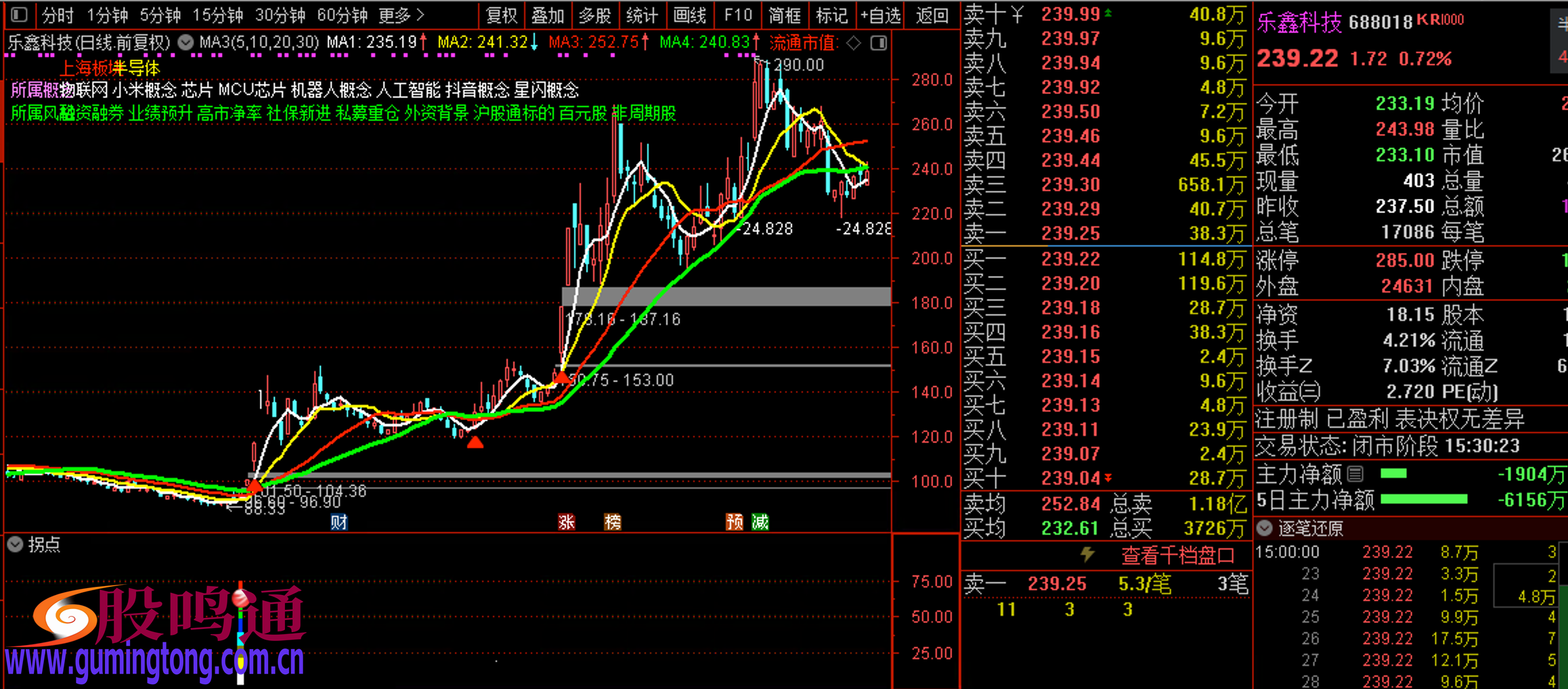Click the panel toggle beside 流通市值
Viewport: 1568px width, 689px height.
point(878,43)
